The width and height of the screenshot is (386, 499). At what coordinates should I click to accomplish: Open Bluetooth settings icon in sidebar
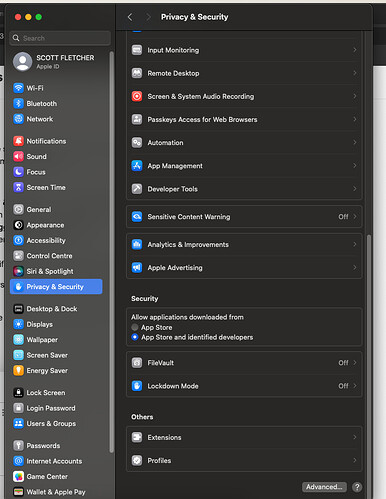18,103
